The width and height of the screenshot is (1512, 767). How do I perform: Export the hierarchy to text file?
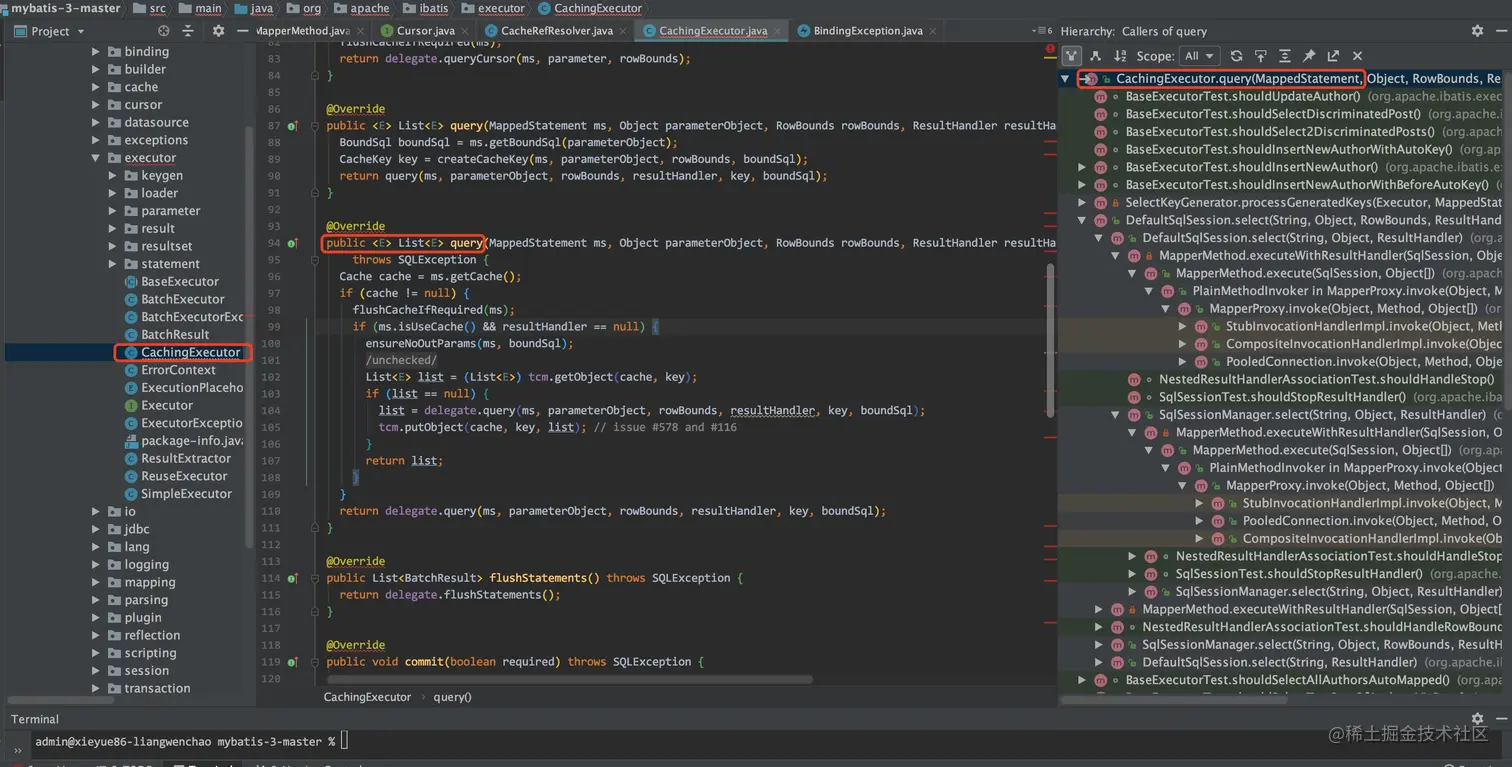click(x=1333, y=56)
